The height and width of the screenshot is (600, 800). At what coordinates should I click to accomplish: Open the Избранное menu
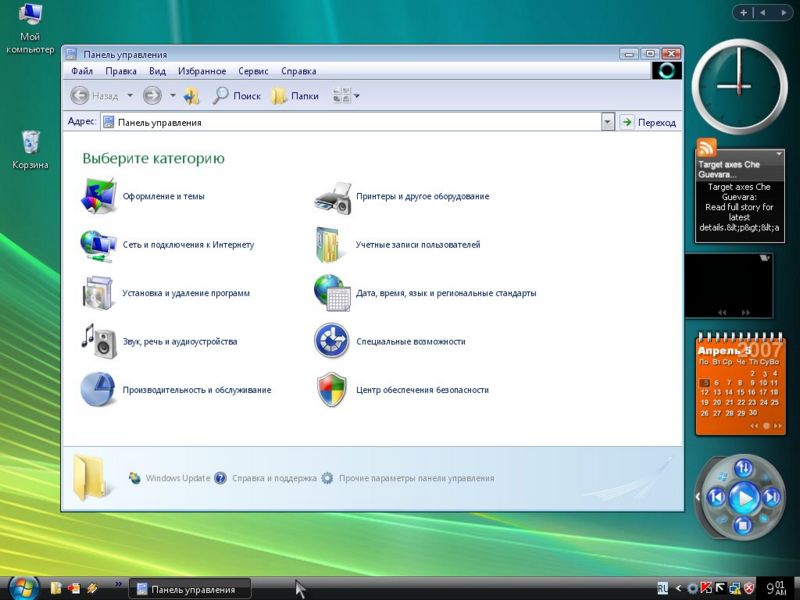202,71
